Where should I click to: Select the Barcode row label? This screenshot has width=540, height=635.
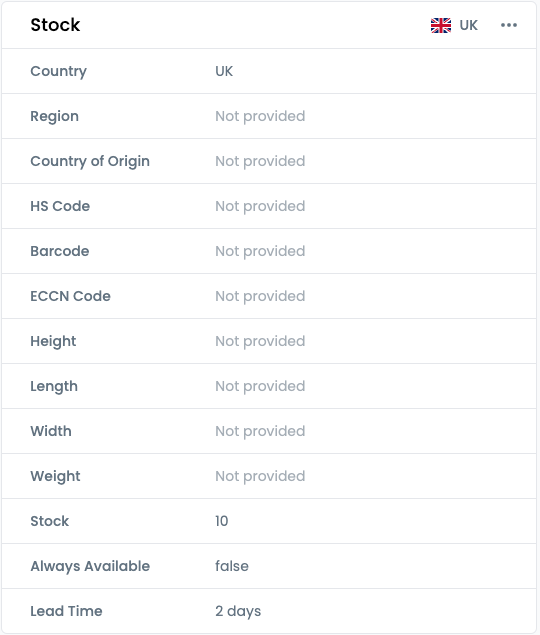pyautogui.click(x=60, y=251)
